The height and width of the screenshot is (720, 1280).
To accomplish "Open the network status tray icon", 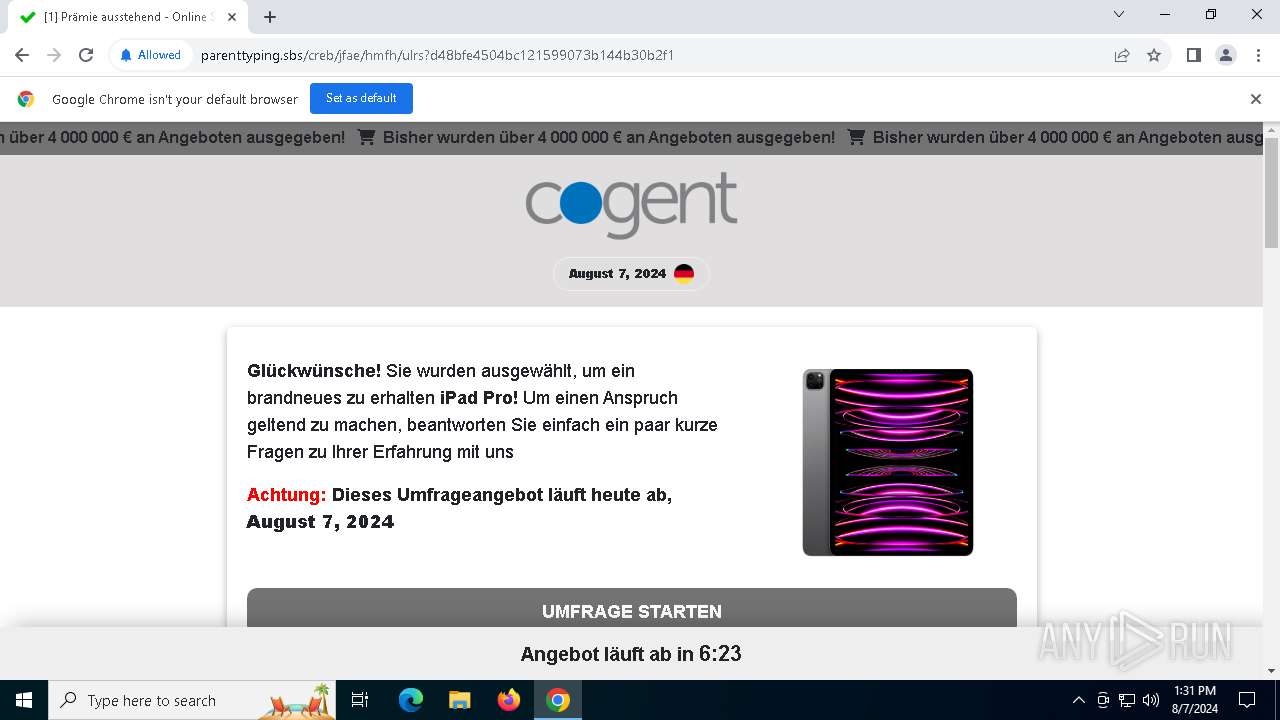I will pyautogui.click(x=1127, y=700).
